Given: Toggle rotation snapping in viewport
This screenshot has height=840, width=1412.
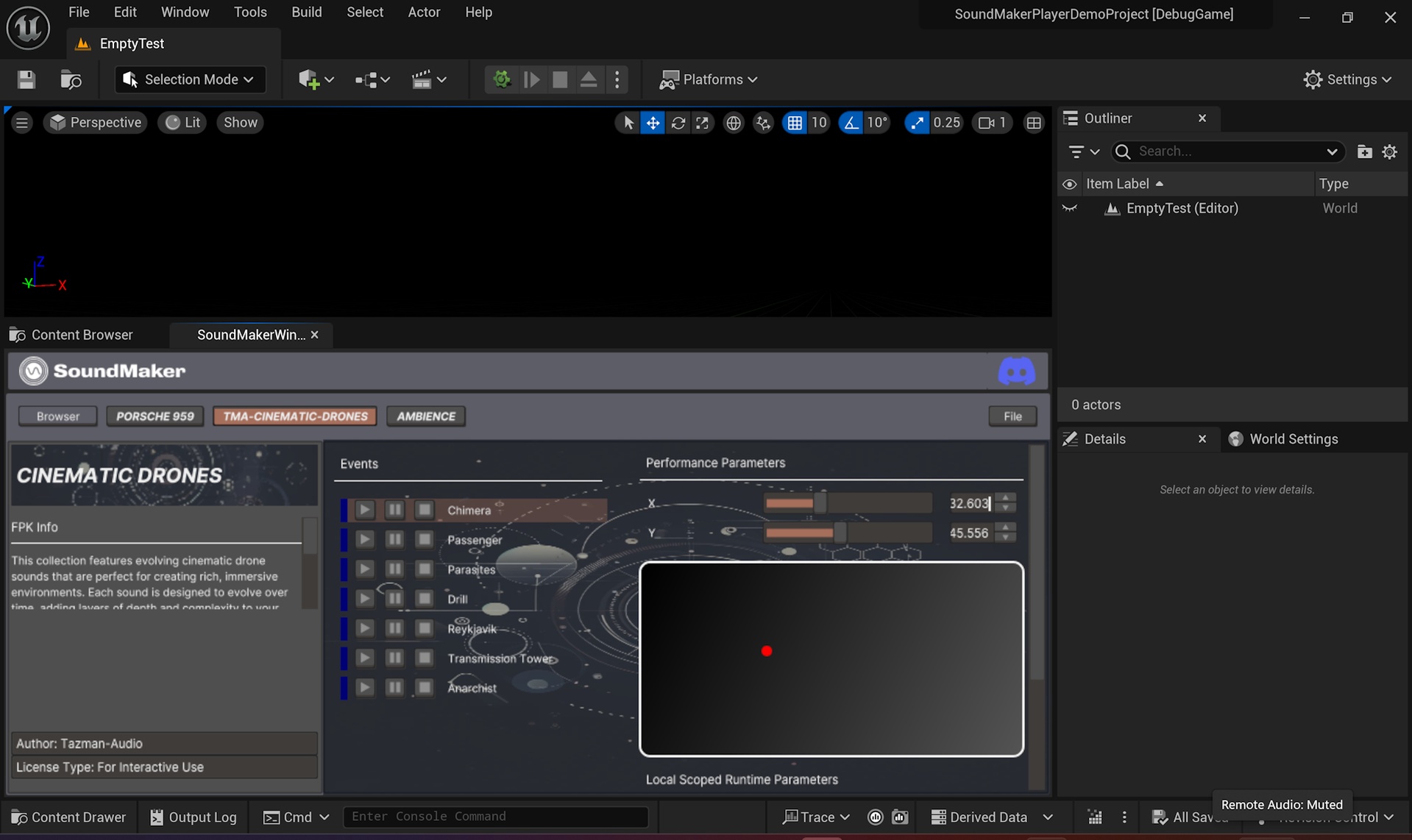Looking at the screenshot, I should [x=851, y=123].
